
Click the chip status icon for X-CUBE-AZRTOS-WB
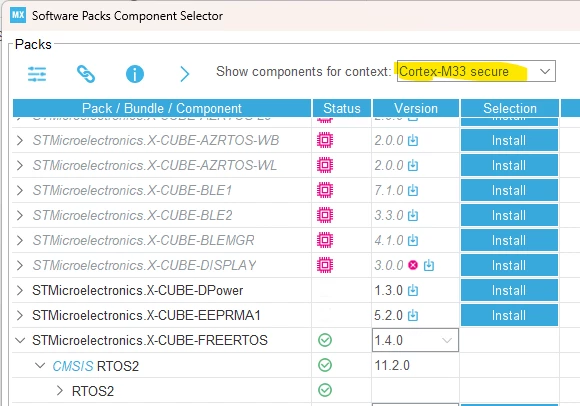tap(325, 140)
